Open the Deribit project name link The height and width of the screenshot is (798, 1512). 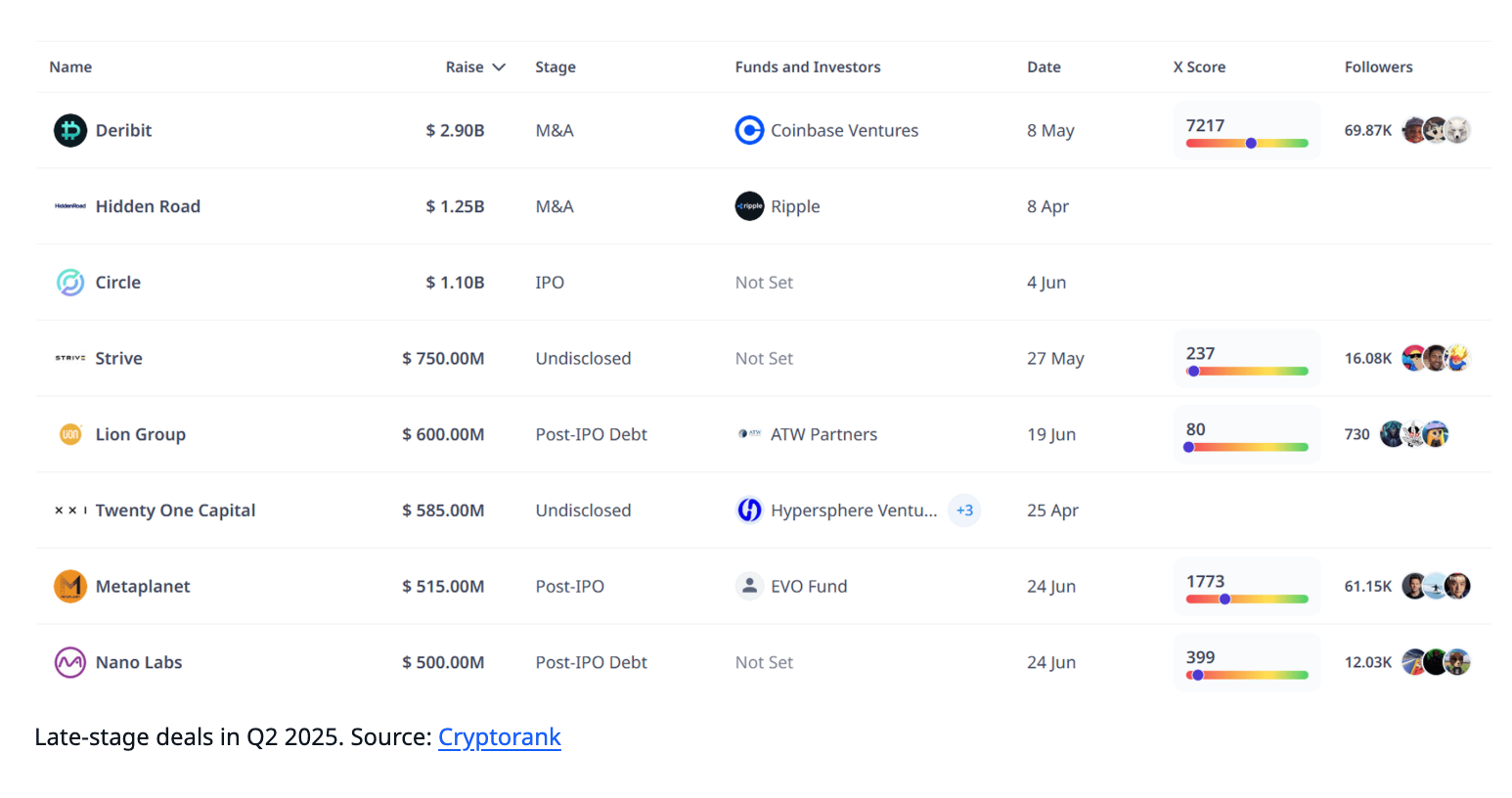123,130
